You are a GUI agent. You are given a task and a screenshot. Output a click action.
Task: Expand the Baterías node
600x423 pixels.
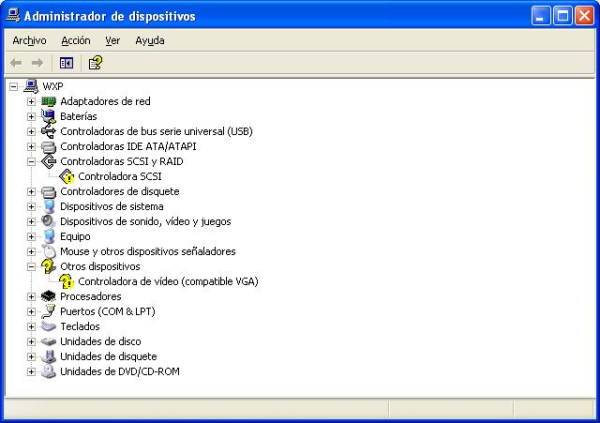(31, 116)
